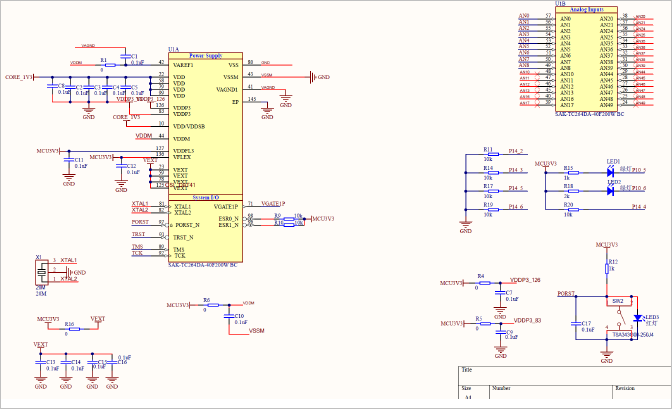Select capacitor C14 symbol
Image resolution: width=672 pixels, height=409 pixels.
(66, 362)
